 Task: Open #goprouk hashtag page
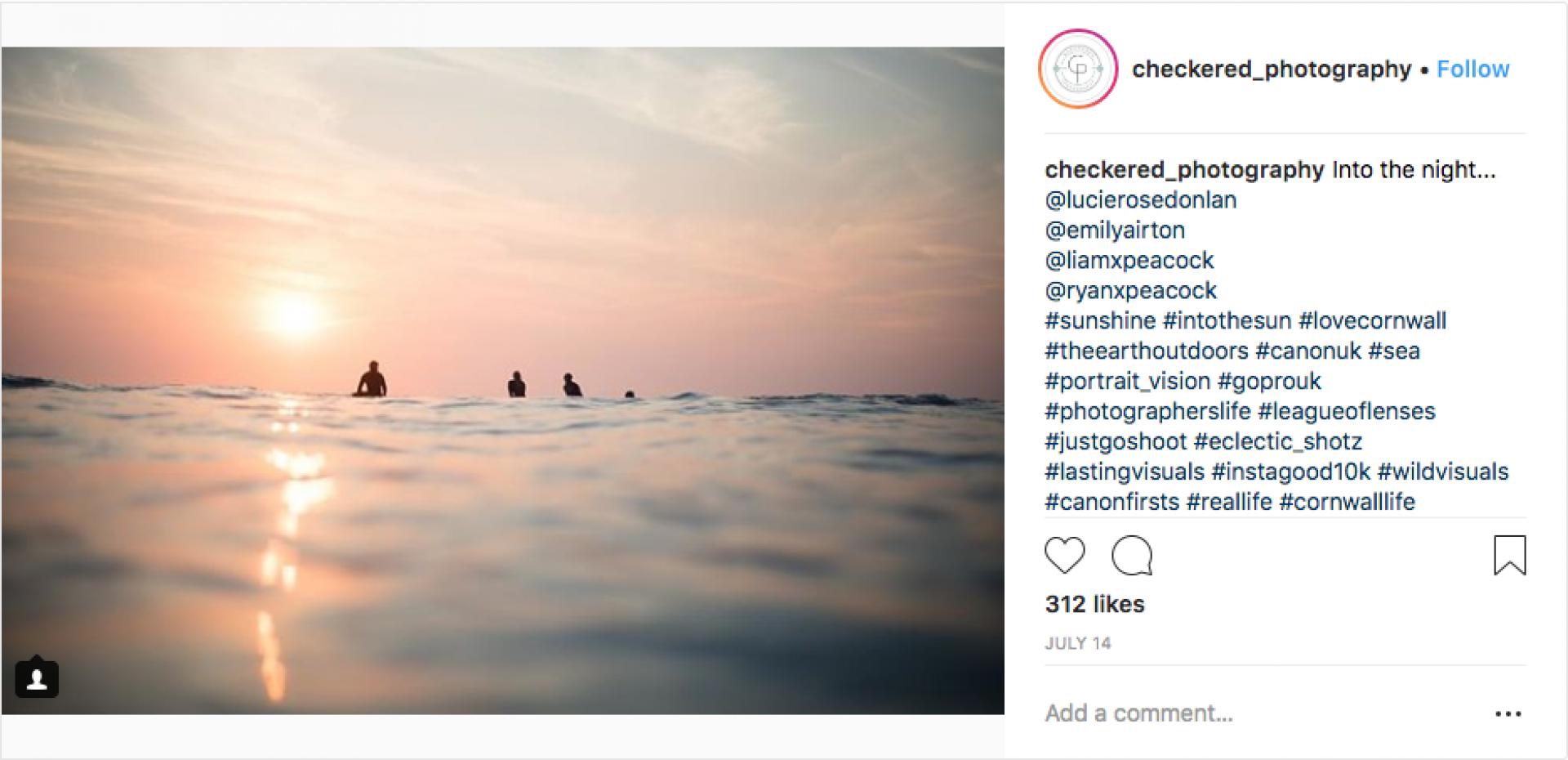pos(1268,382)
